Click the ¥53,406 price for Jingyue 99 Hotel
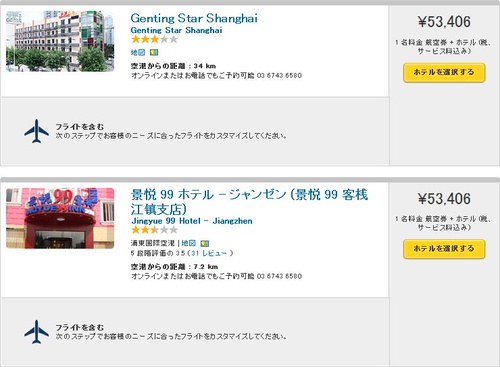Screen dimensions: 500x367 coord(444,199)
